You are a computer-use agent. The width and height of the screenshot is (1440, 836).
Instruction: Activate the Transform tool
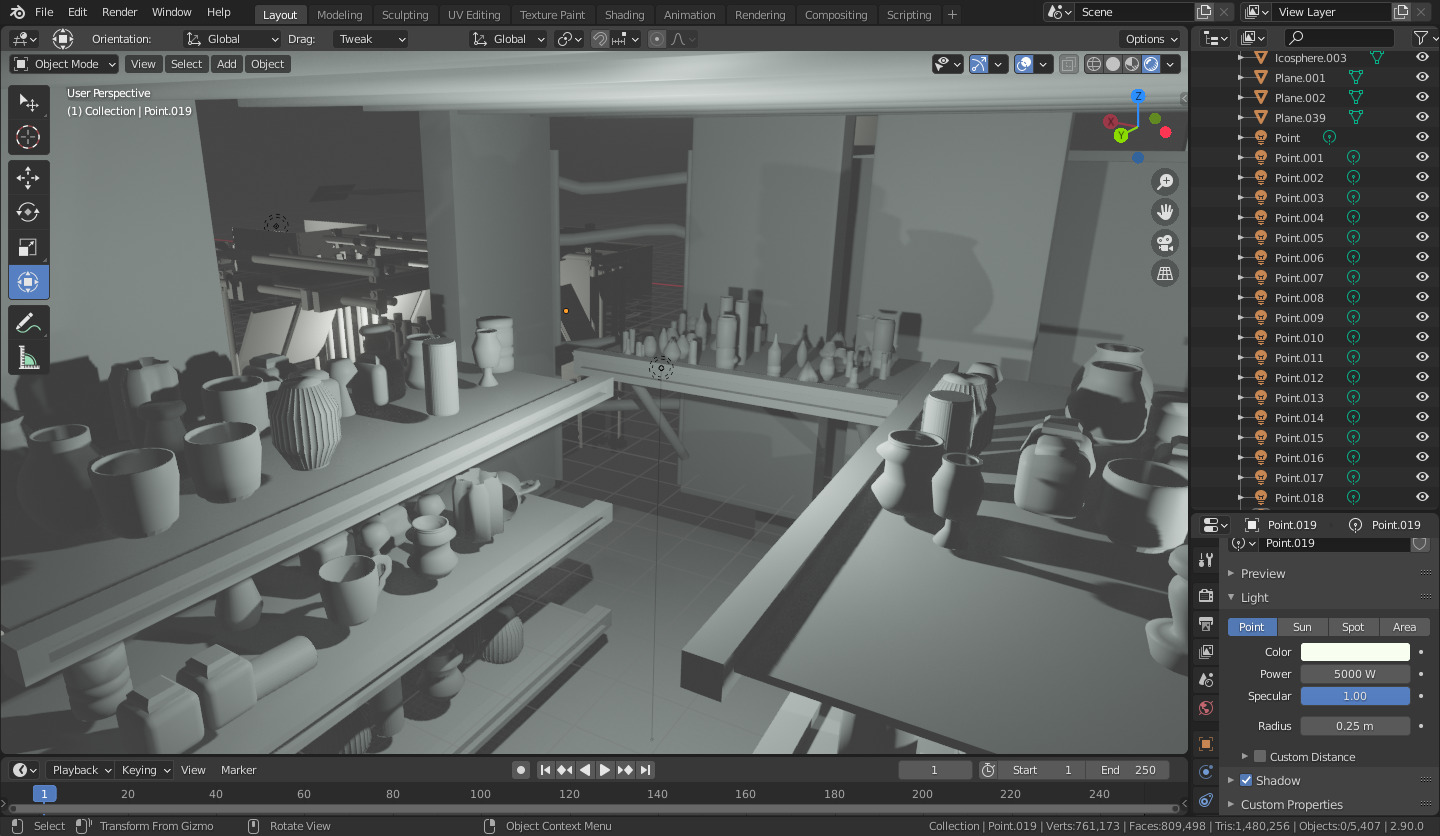[x=28, y=282]
